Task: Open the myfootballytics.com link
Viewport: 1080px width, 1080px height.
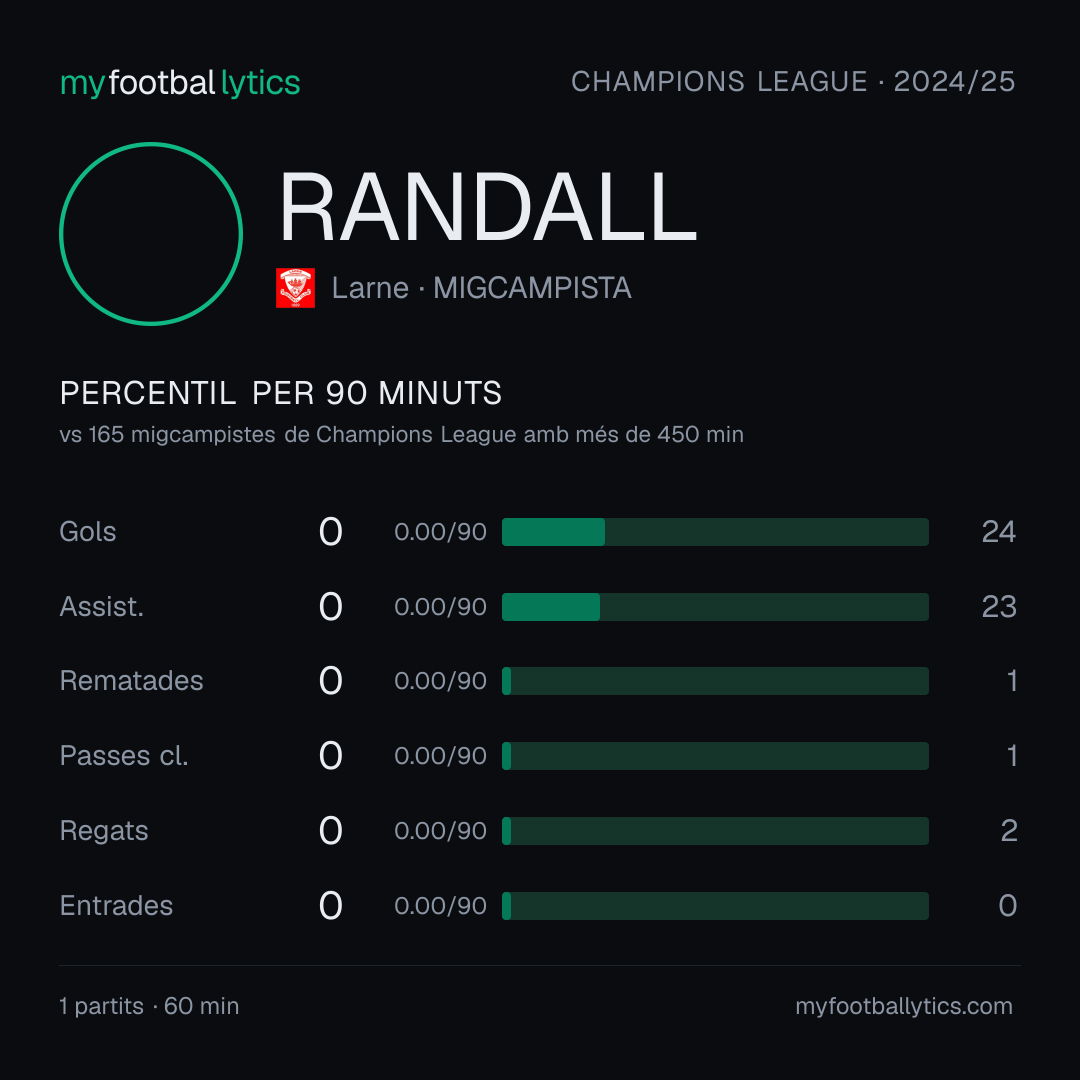Action: 904,1006
